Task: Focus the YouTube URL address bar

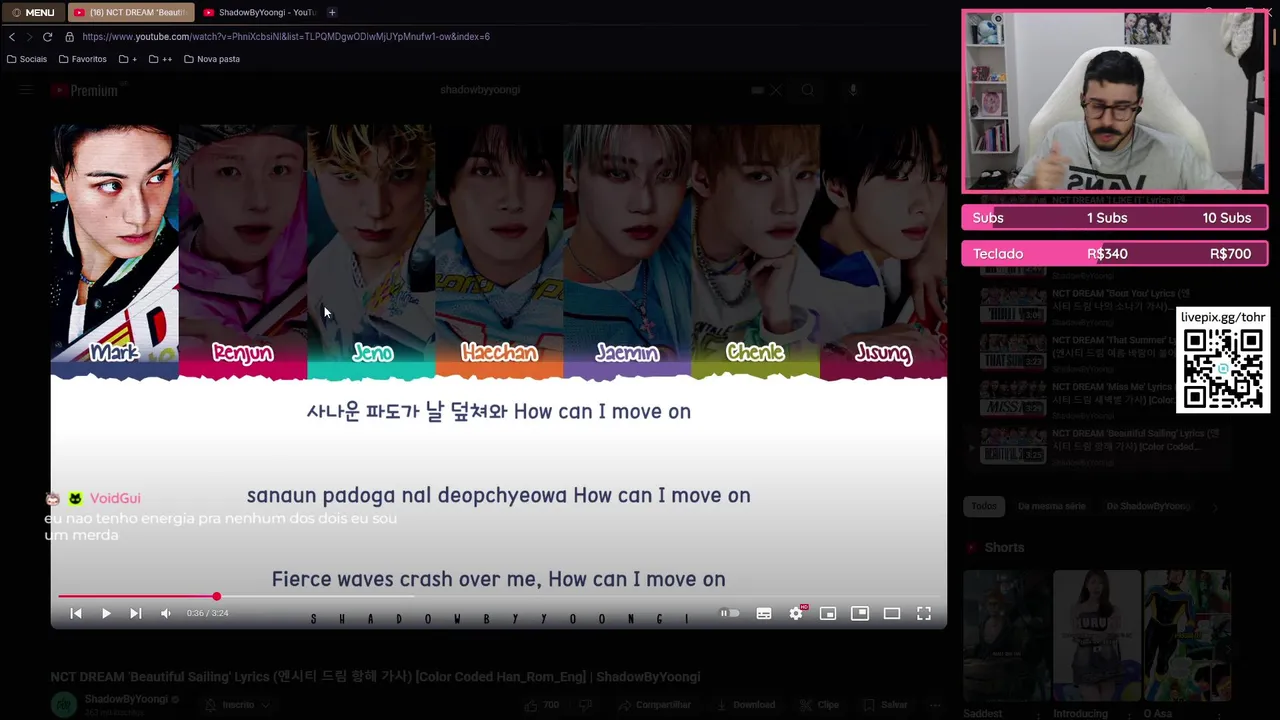Action: [x=286, y=37]
